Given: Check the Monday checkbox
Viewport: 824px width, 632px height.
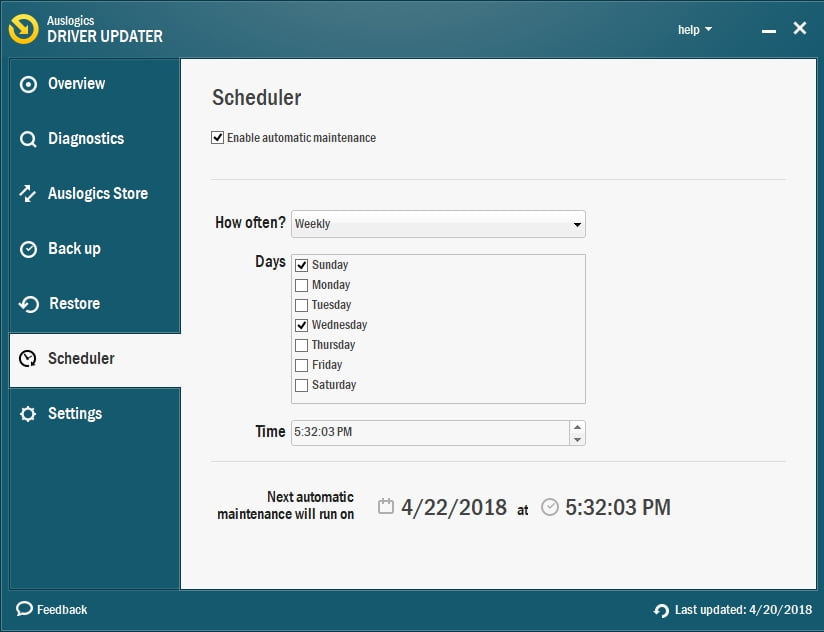Looking at the screenshot, I should click(x=302, y=285).
